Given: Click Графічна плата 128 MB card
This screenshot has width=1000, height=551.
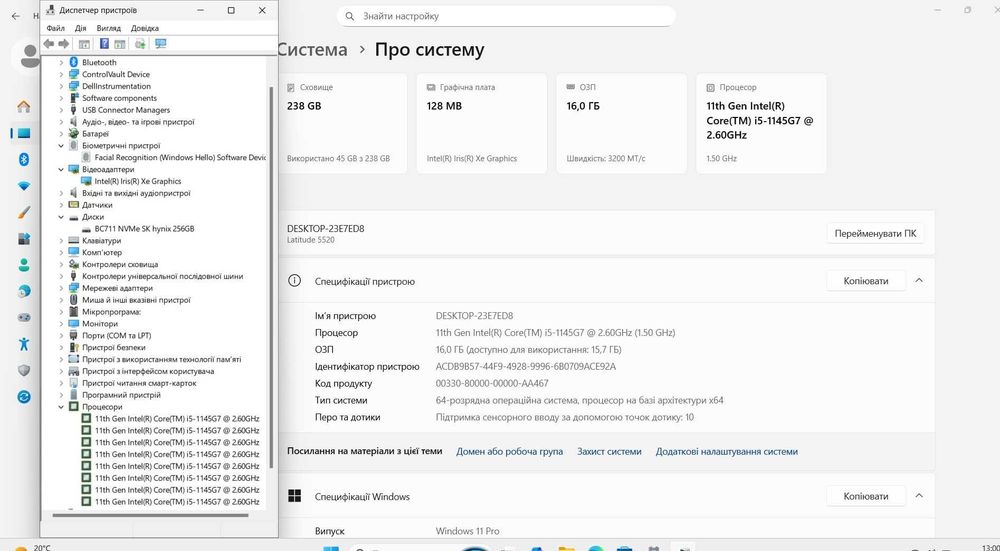Looking at the screenshot, I should coord(482,123).
